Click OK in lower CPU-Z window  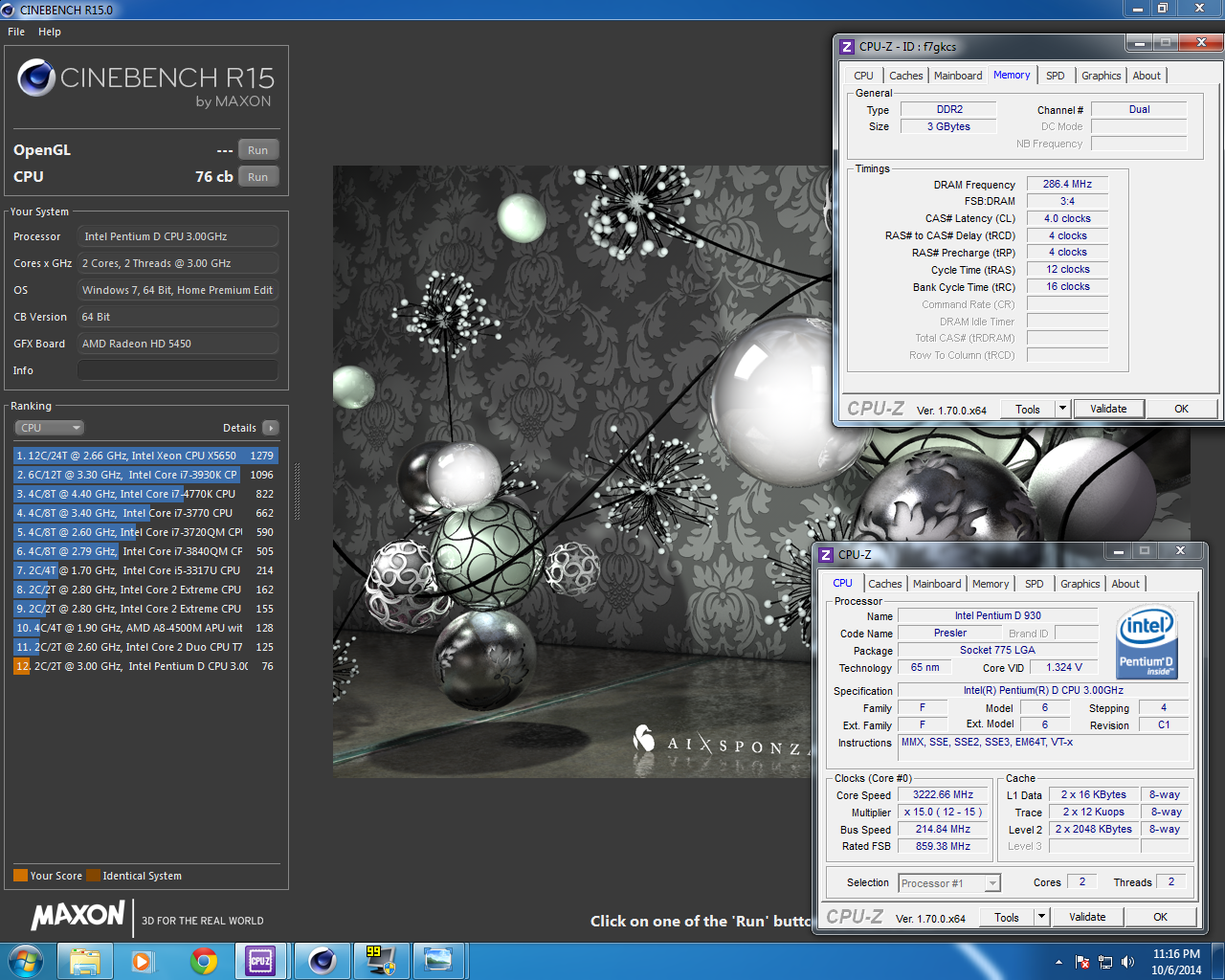pos(1160,917)
